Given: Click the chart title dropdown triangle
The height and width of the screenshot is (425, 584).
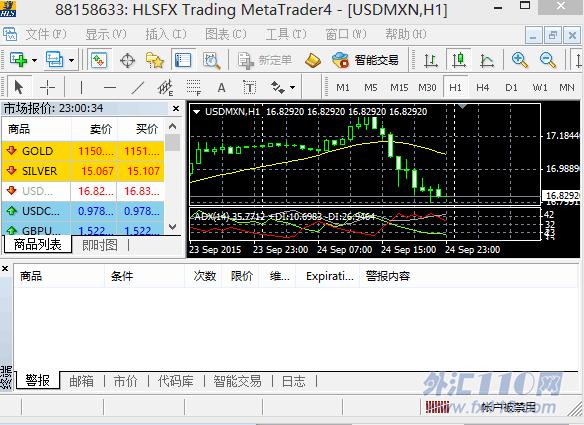Looking at the screenshot, I should 196,111.
